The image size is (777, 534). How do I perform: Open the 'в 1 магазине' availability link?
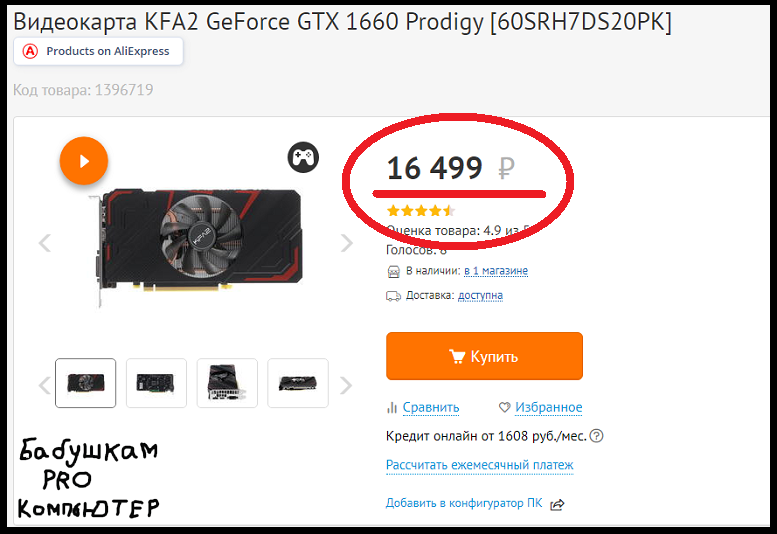(x=496, y=271)
